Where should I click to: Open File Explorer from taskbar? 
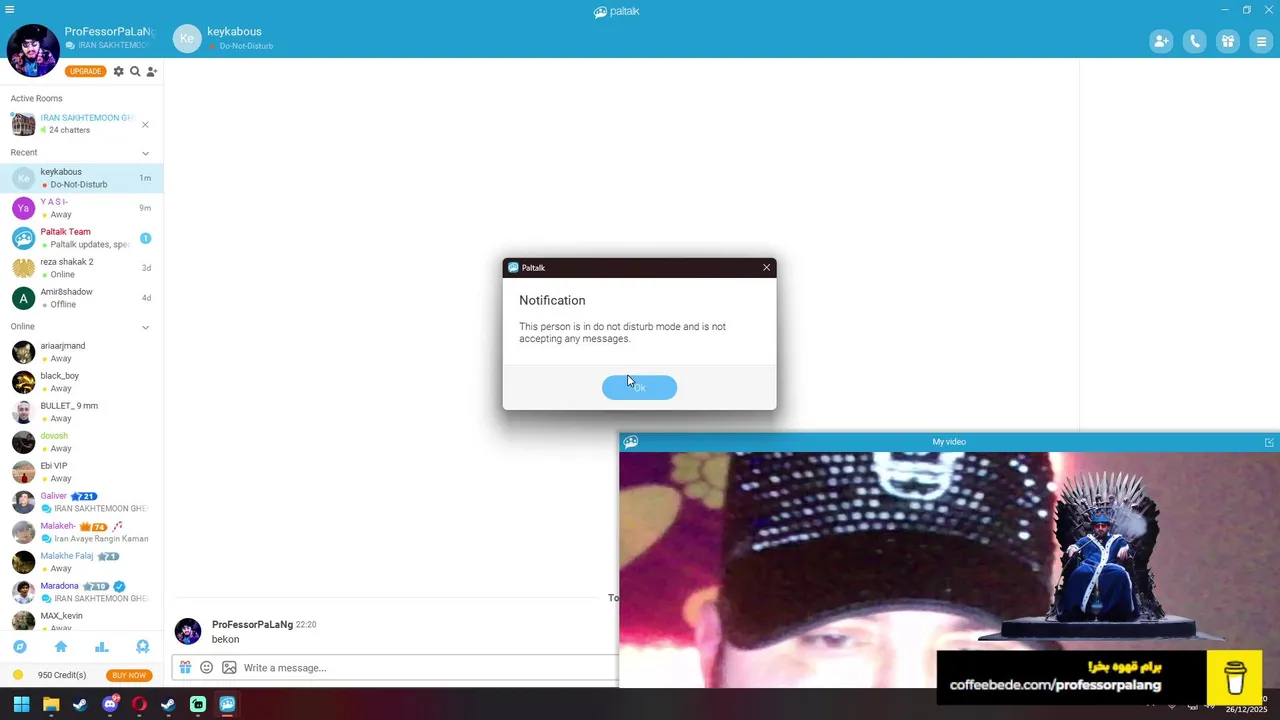[51, 704]
